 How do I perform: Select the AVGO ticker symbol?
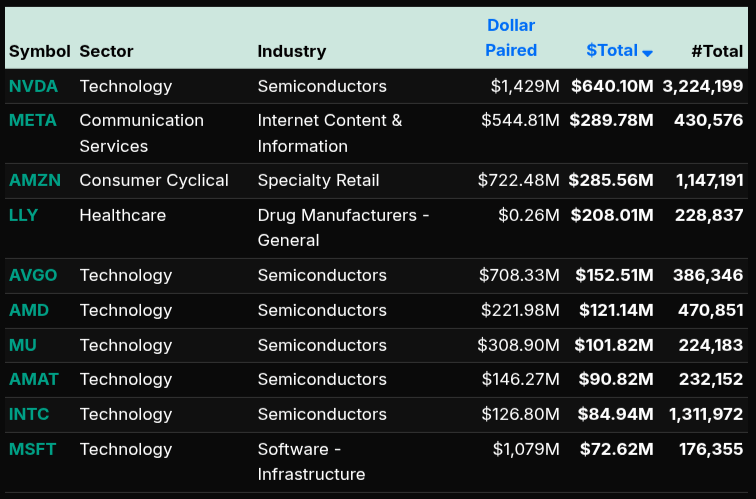[x=33, y=275]
